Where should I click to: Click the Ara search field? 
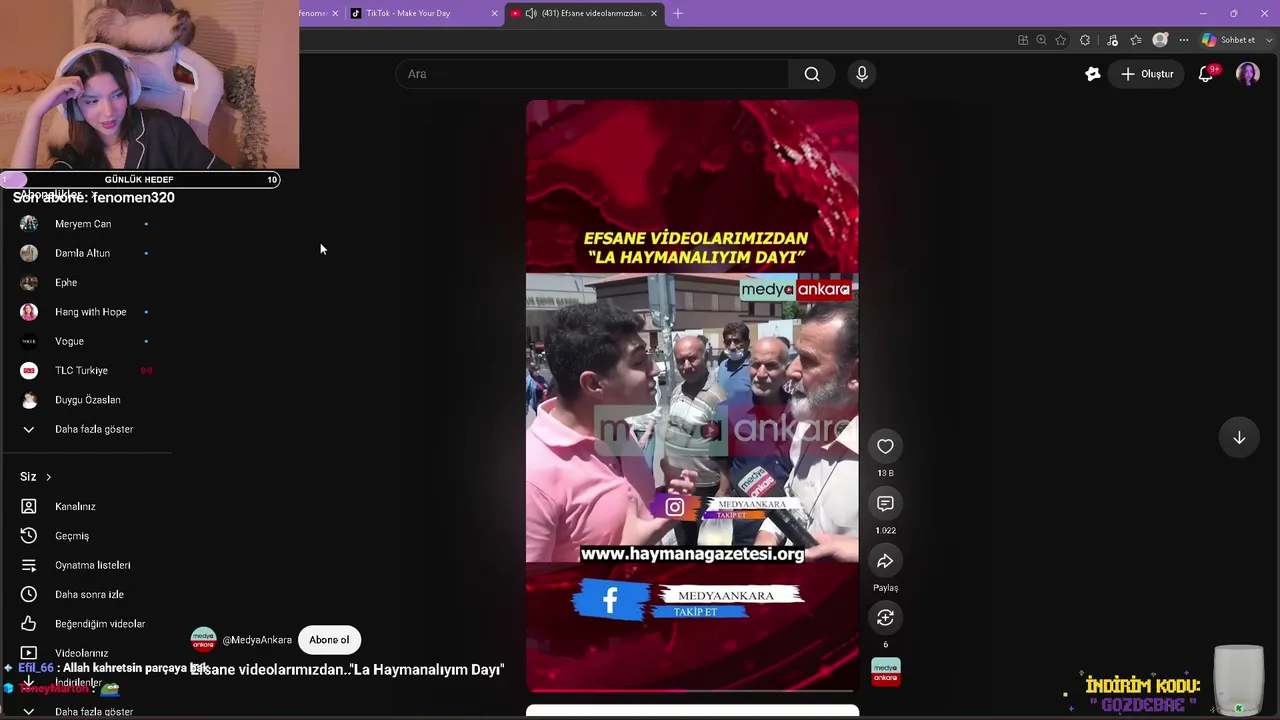tap(593, 74)
